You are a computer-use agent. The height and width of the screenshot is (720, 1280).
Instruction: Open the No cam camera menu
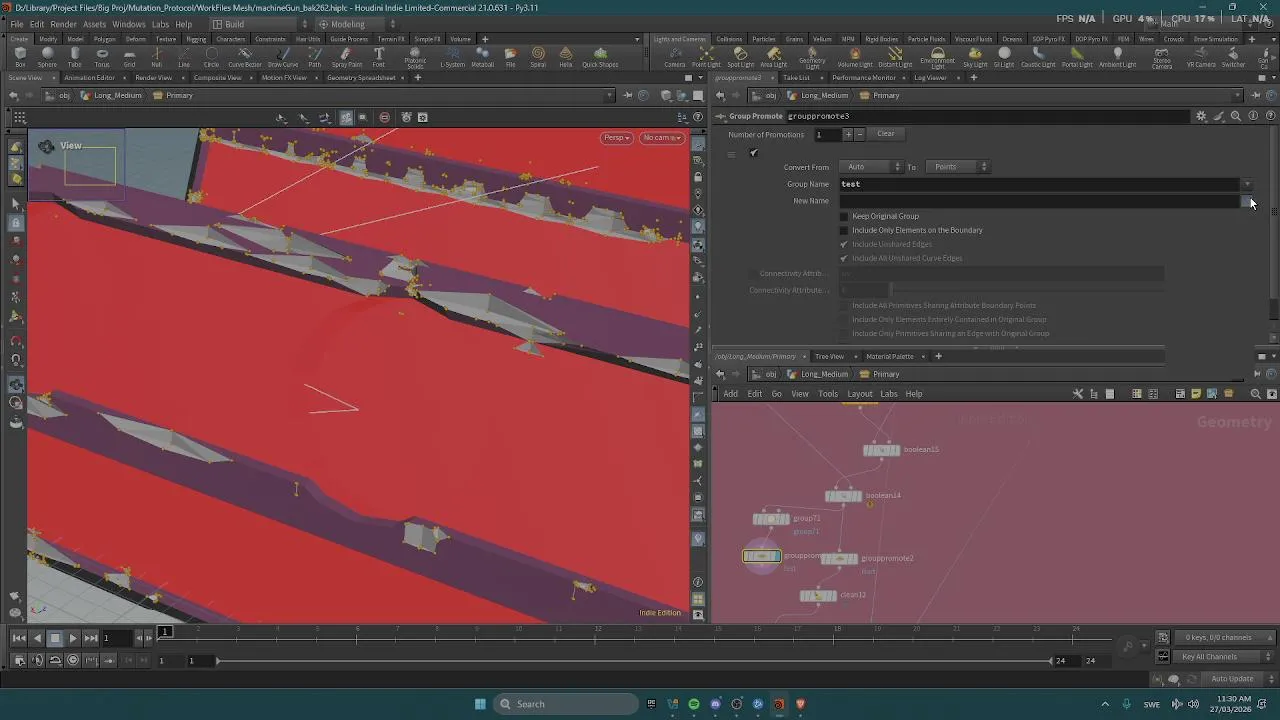coord(662,137)
